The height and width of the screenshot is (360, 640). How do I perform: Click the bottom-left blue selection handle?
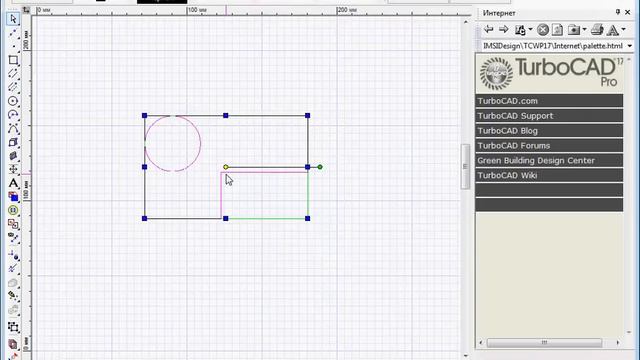coord(144,218)
